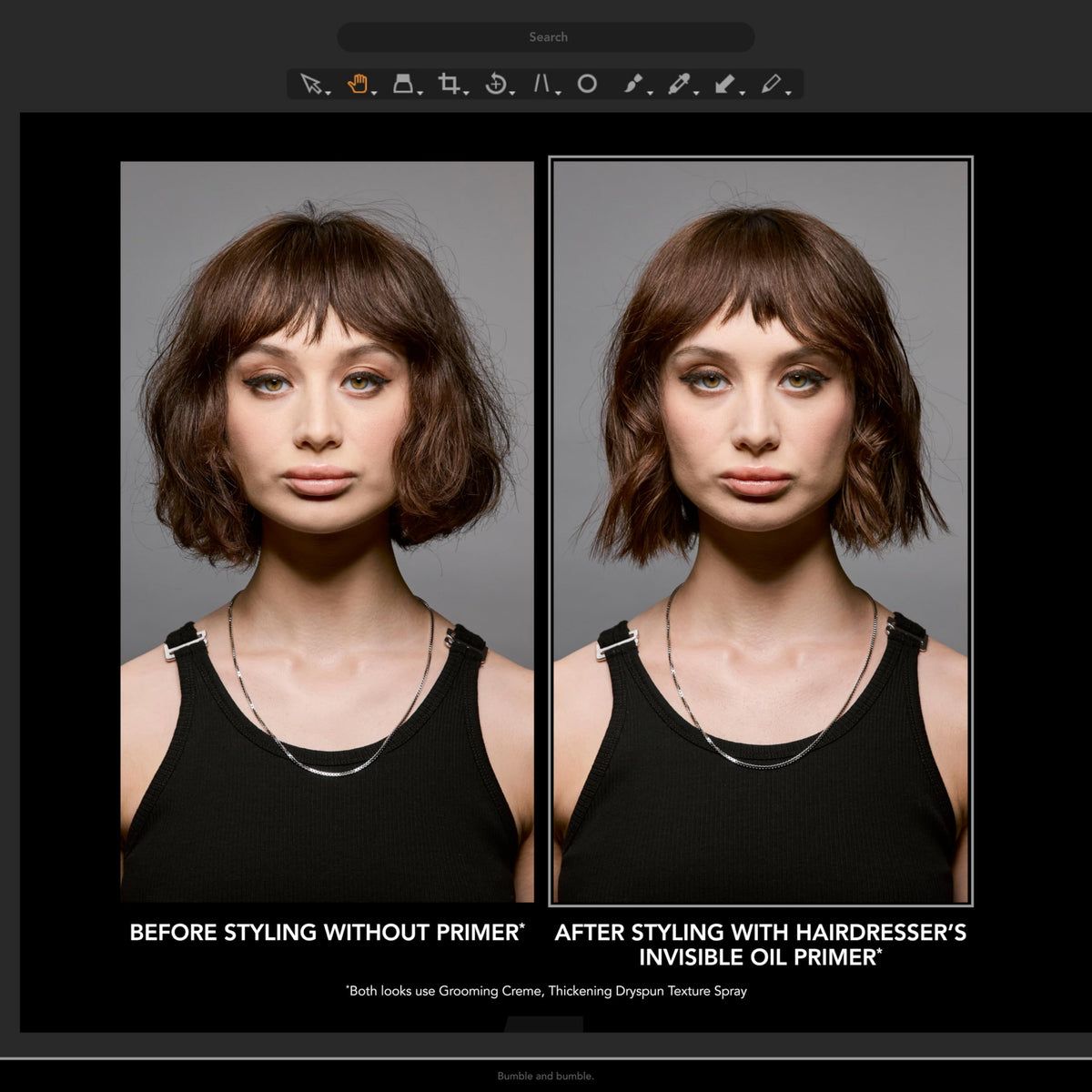The width and height of the screenshot is (1092, 1092).
Task: Click the 'AFTER STYLING WITH HAIRDRESSER'S' caption
Action: click(x=761, y=932)
